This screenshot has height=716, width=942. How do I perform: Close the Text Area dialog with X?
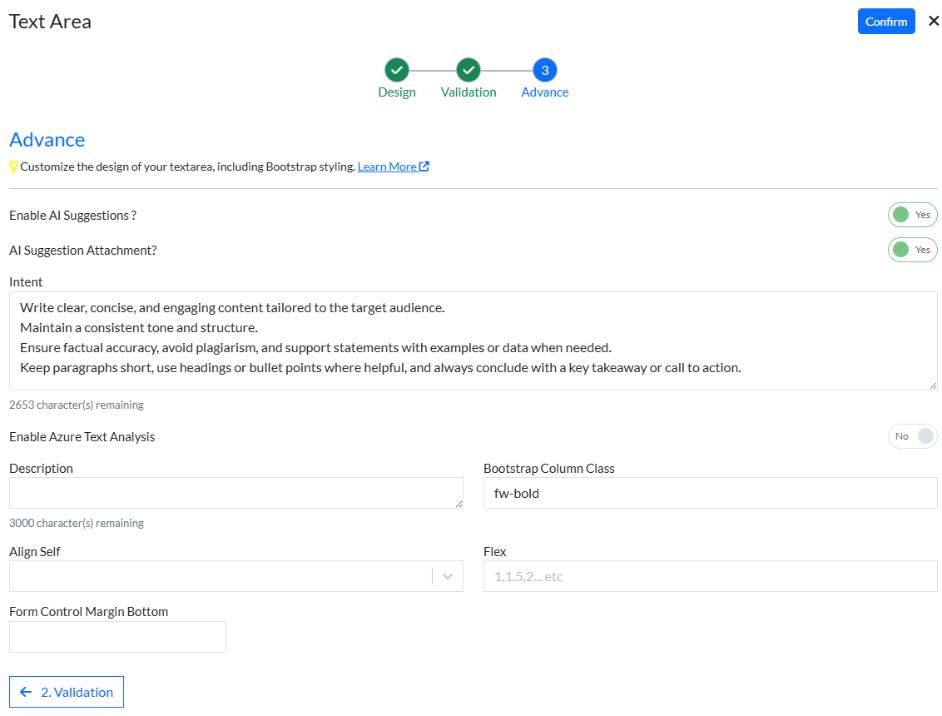coord(933,21)
